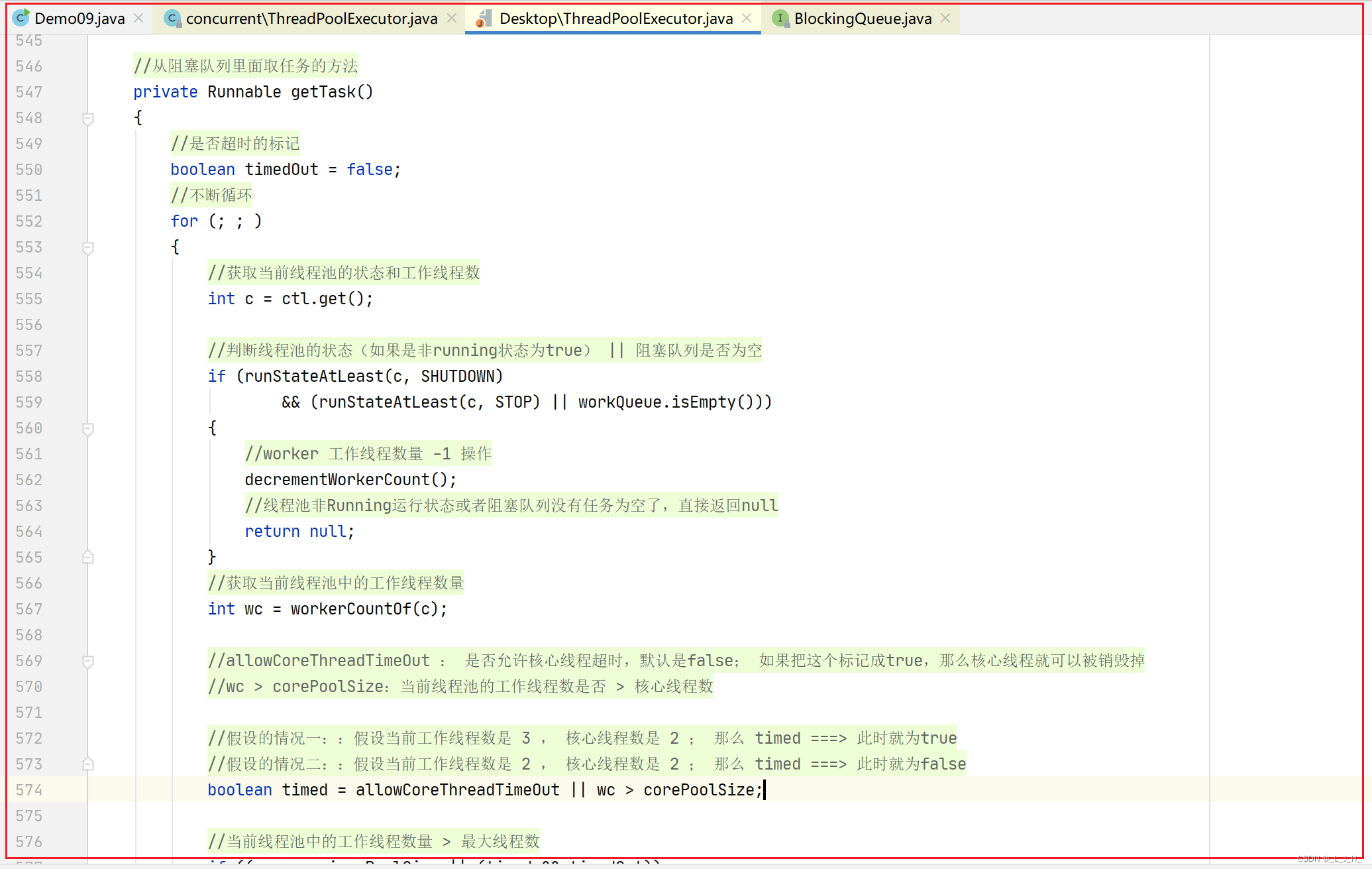Click comment '//worker 工作线程数量 -1 操作'
This screenshot has width=1372, height=869.
368,454
